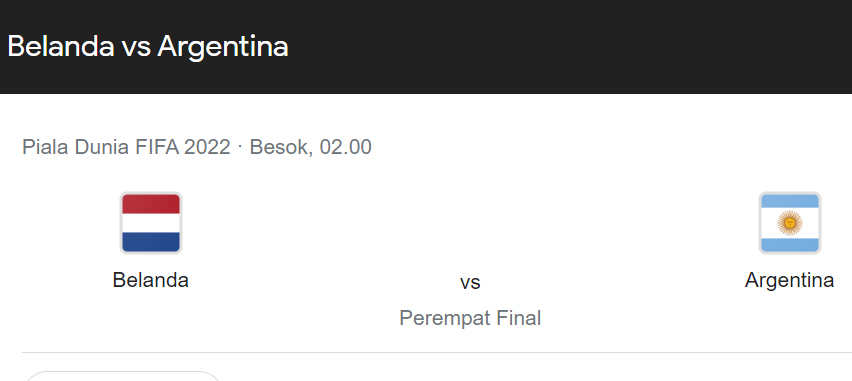Click the Netherlands flag icon
Viewport: 852px width, 381px height.
tap(151, 223)
